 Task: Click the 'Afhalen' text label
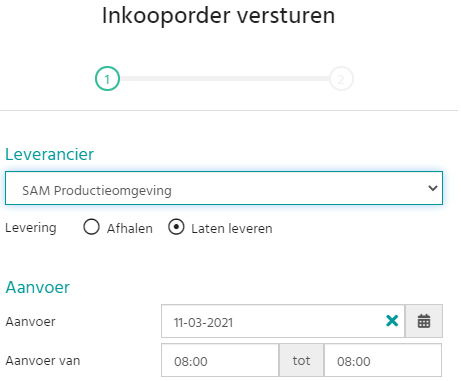[x=130, y=229]
